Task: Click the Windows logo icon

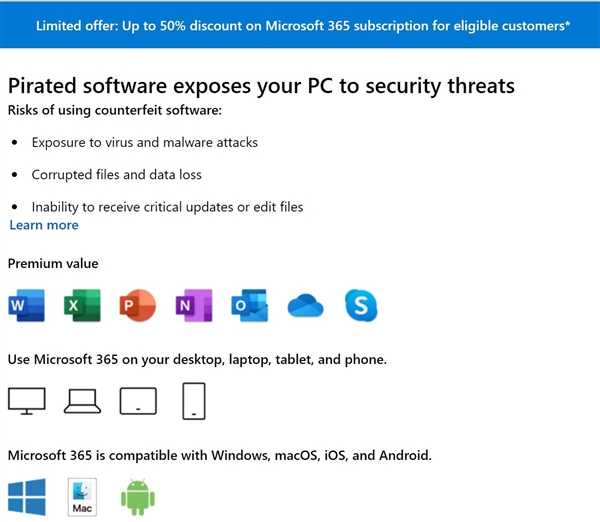Action: click(26, 496)
